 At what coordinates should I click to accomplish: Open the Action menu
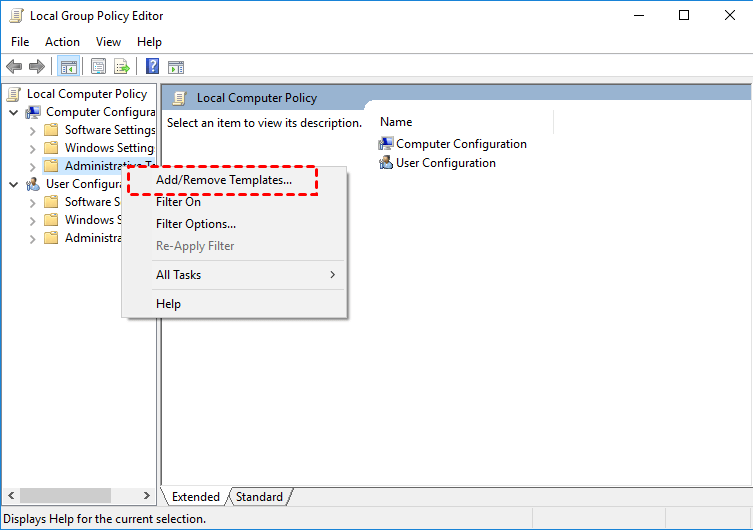(62, 42)
